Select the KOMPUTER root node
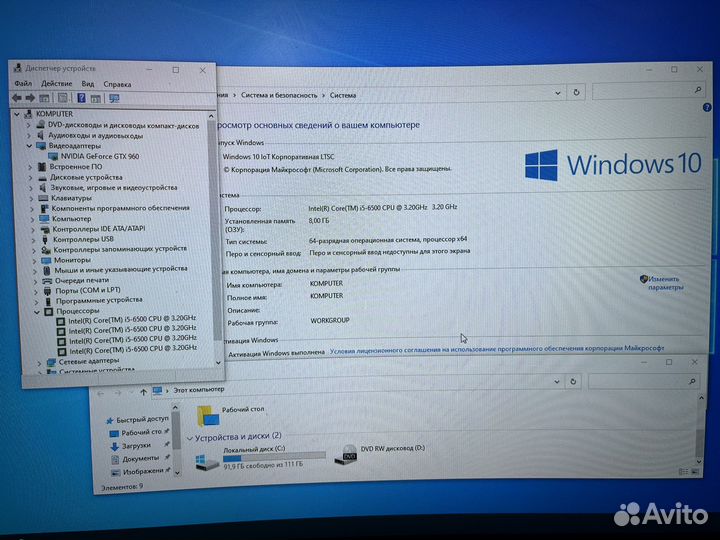 point(54,113)
